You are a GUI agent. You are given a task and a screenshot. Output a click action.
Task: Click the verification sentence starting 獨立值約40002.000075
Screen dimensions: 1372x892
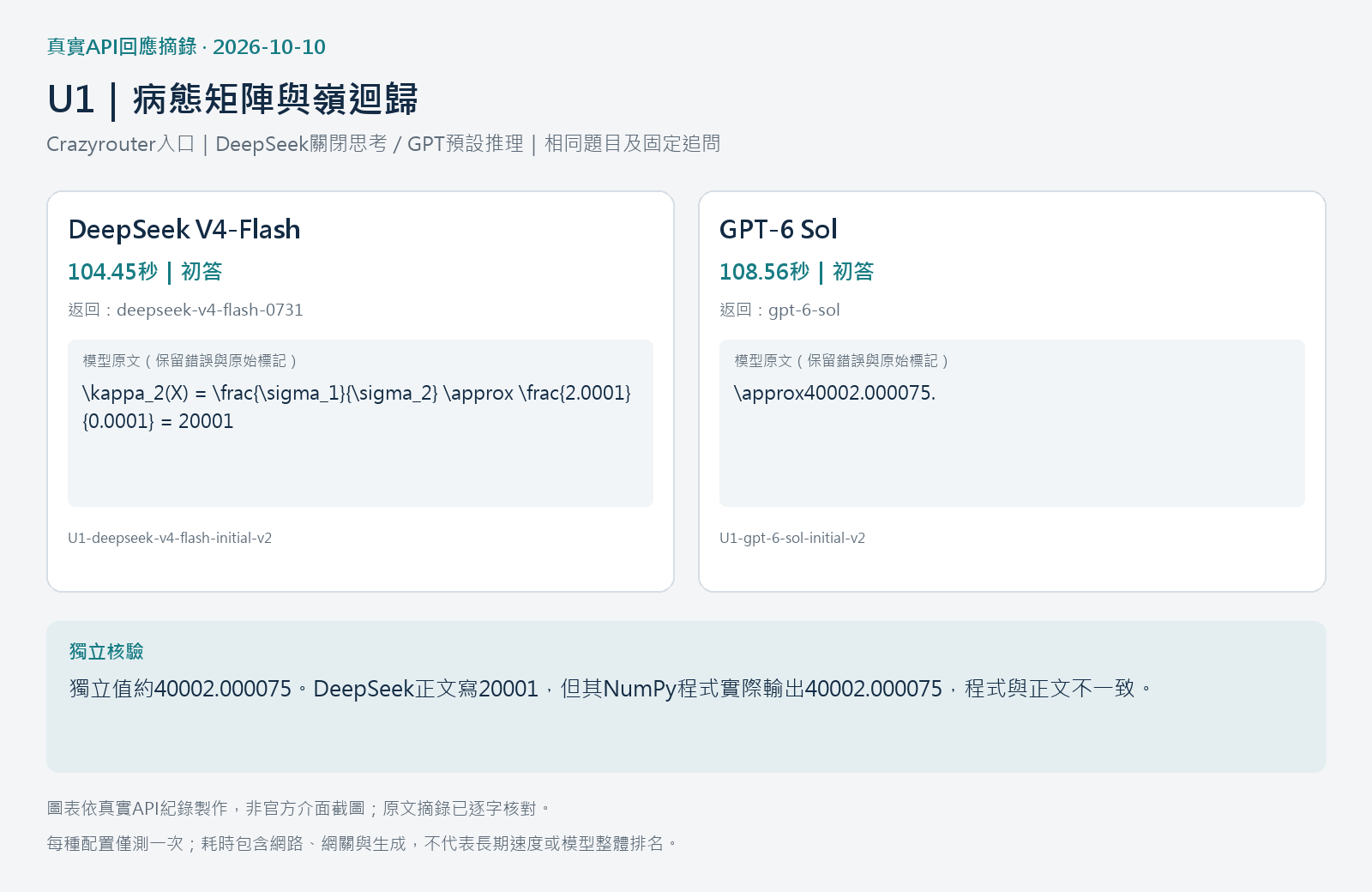(x=611, y=689)
